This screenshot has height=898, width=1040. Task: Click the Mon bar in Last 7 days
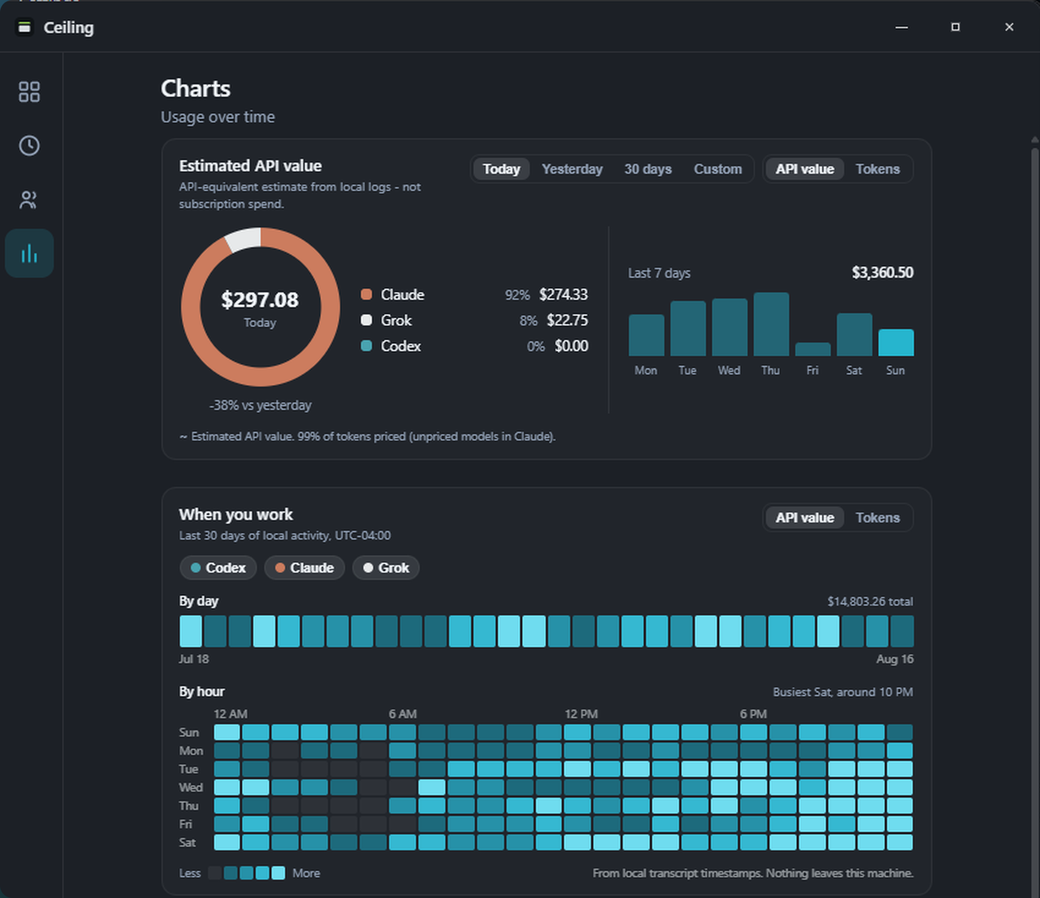click(x=646, y=336)
